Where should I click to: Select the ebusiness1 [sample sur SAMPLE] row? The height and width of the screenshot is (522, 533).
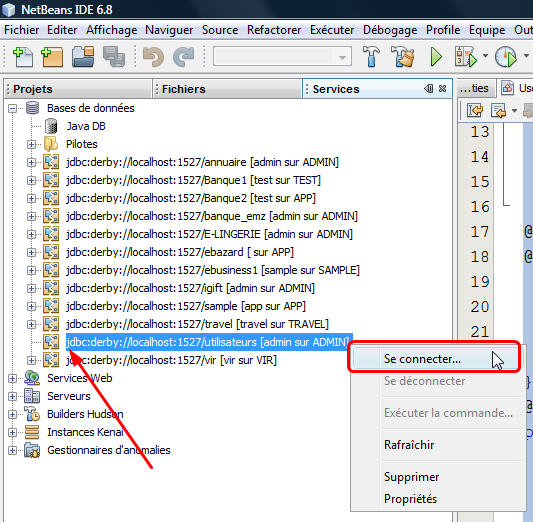click(x=213, y=270)
